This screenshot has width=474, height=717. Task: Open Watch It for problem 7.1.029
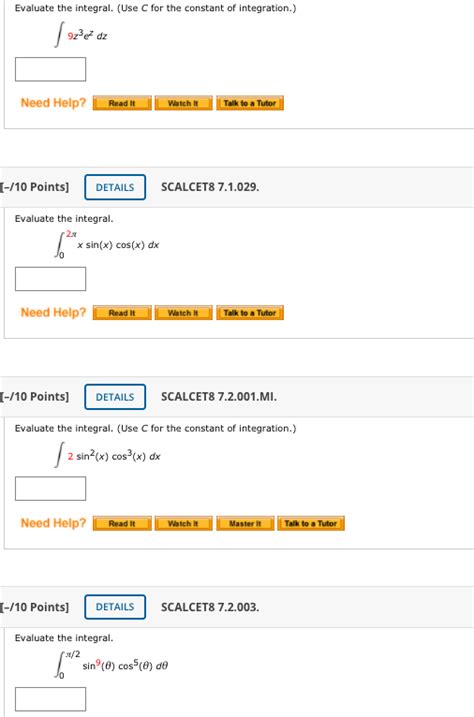(183, 313)
